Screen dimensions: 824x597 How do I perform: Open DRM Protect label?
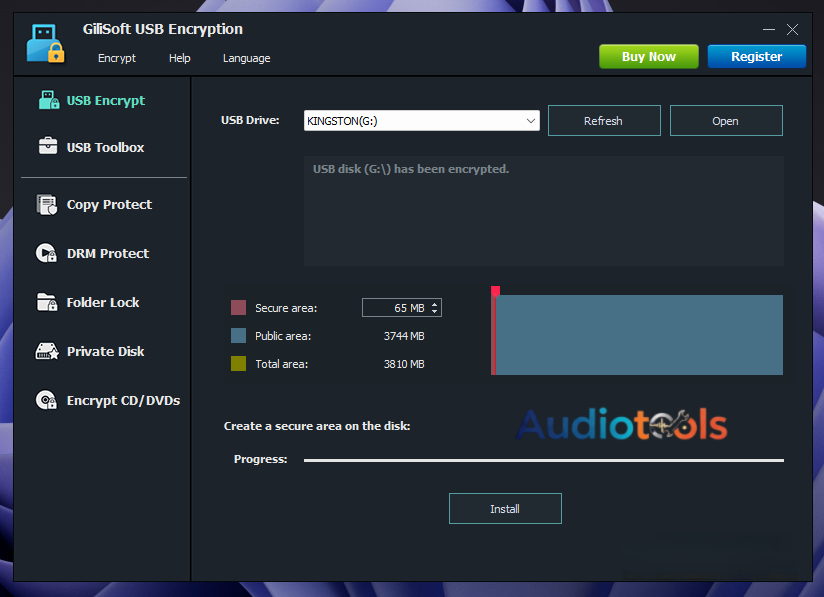click(x=108, y=253)
